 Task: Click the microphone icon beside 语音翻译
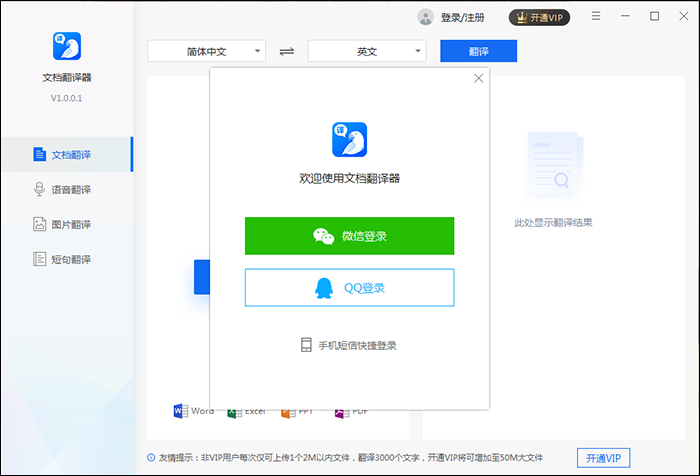pyautogui.click(x=39, y=189)
